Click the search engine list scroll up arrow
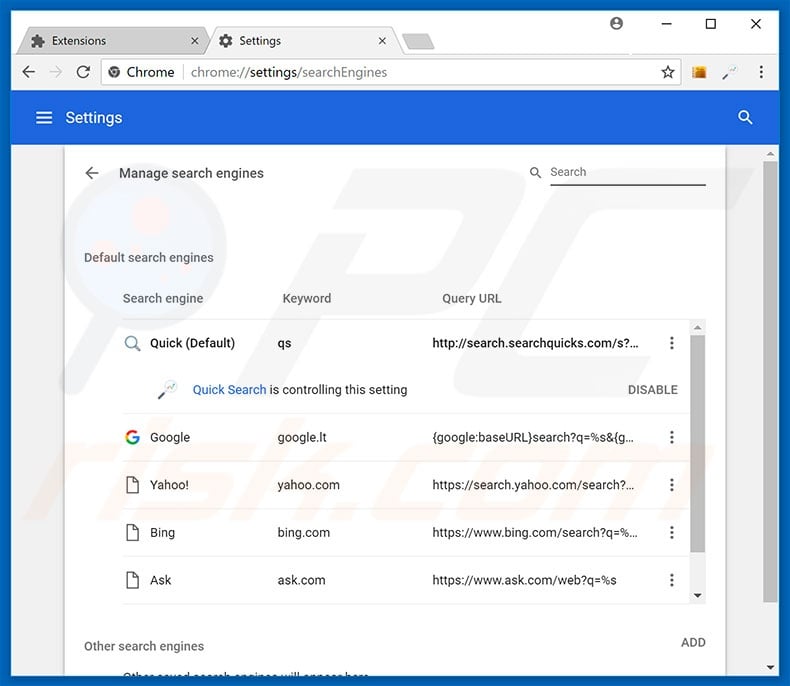The image size is (790, 686). point(697,327)
